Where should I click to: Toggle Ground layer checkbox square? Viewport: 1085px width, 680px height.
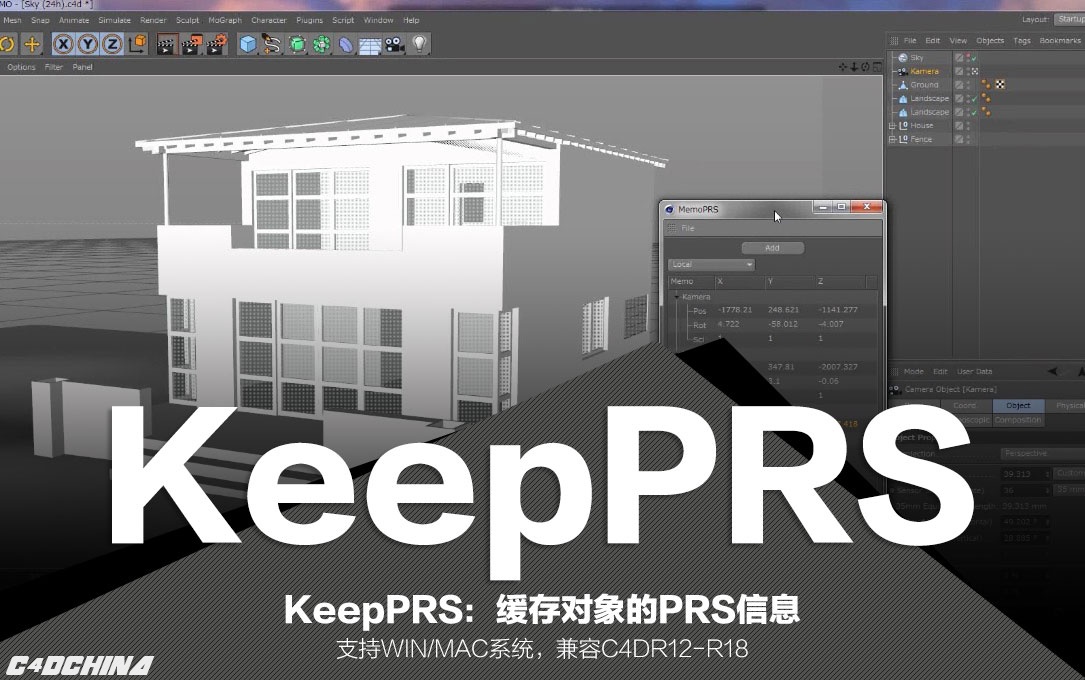[x=959, y=85]
